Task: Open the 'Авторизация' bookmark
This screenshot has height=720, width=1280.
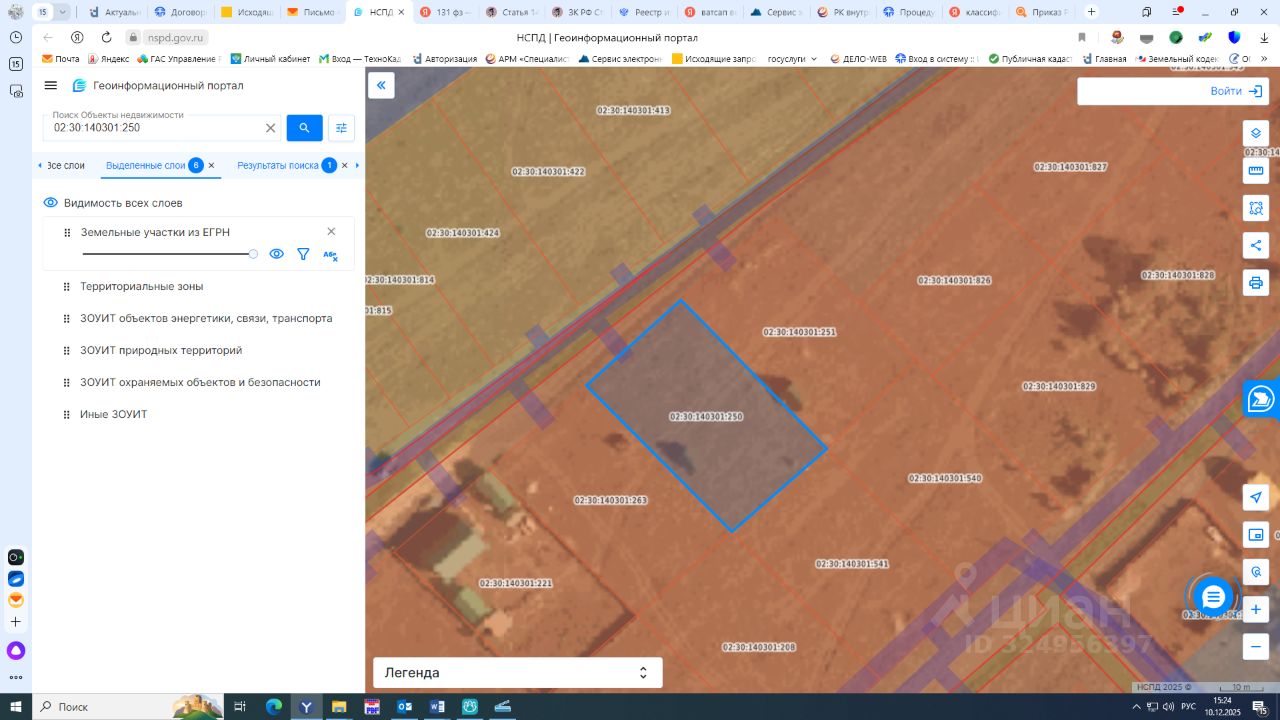Action: click(x=444, y=59)
